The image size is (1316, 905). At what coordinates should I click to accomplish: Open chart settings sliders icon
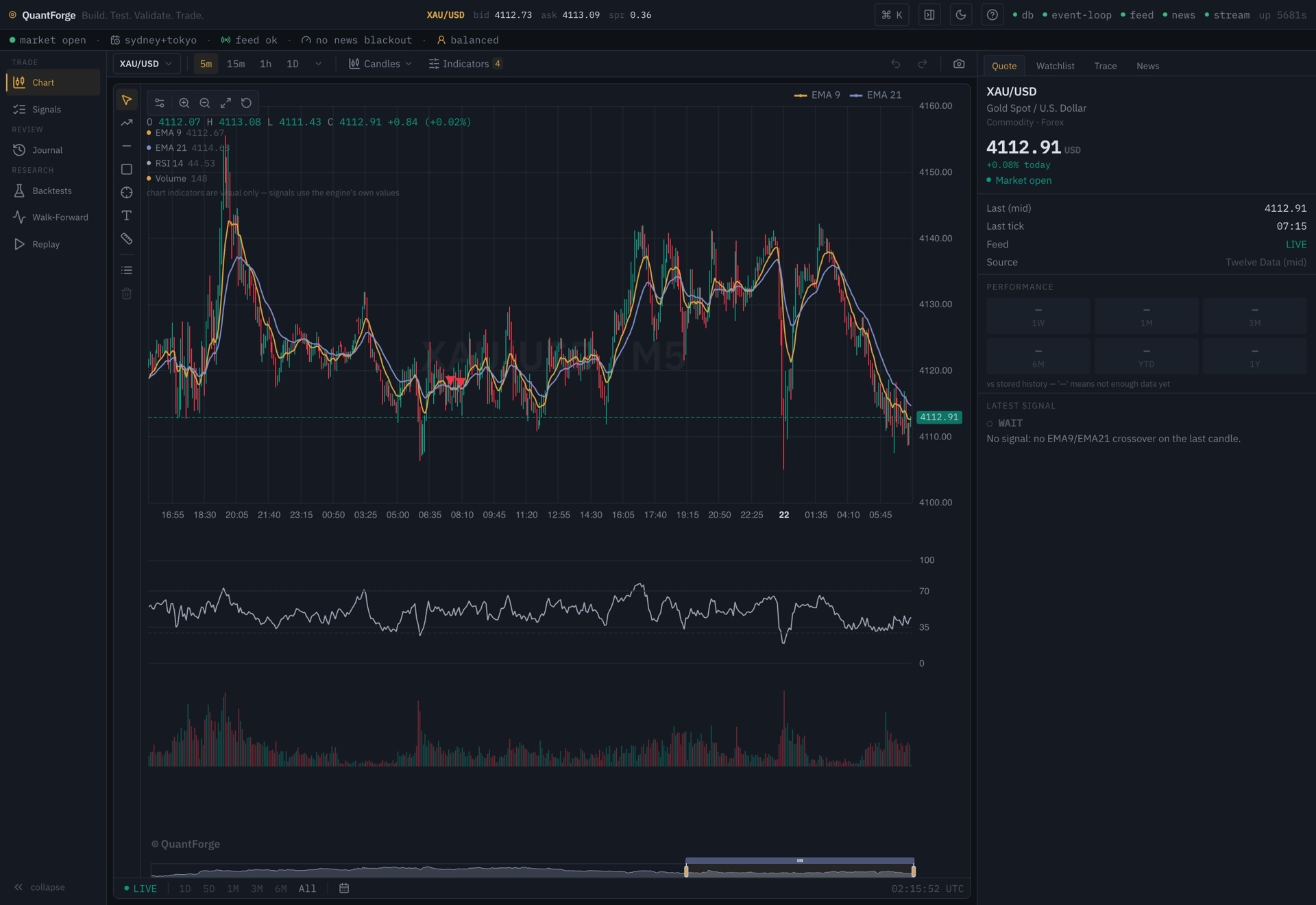(160, 103)
